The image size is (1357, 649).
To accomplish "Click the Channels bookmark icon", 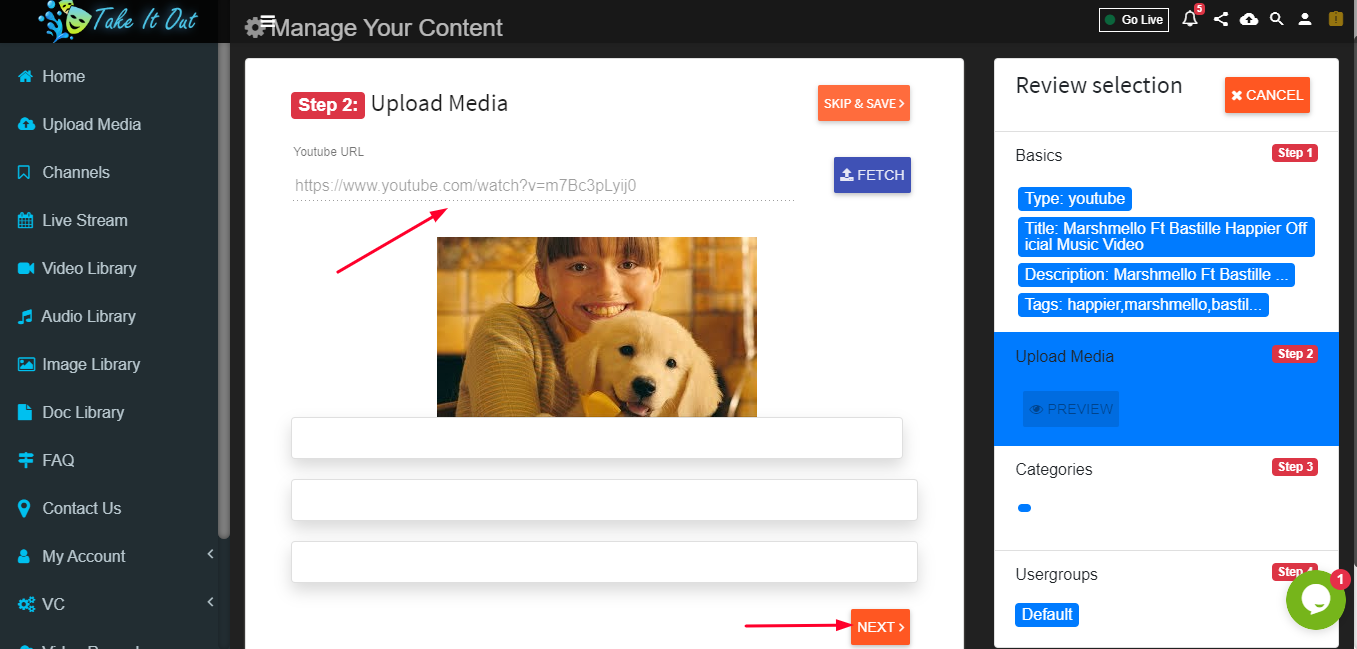I will 25,172.
